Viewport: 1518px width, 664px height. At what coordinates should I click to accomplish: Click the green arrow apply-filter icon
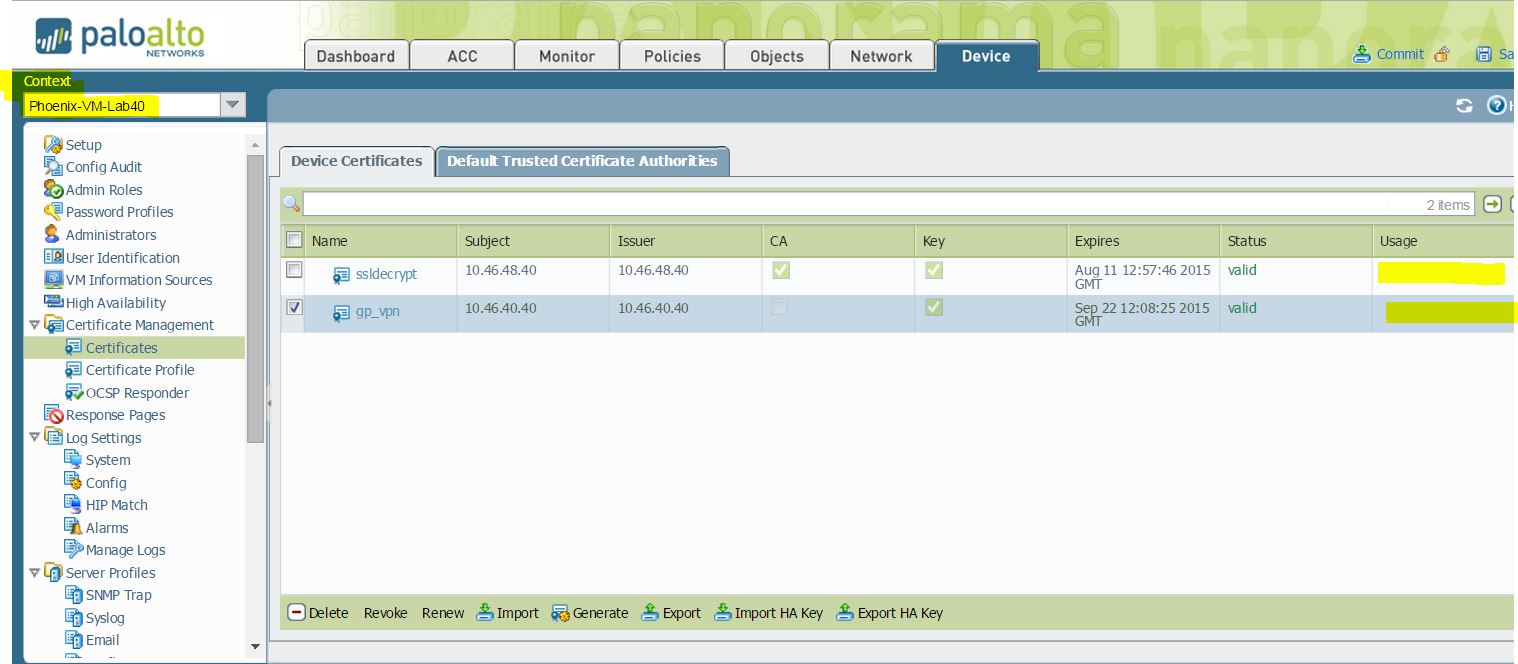click(1493, 204)
